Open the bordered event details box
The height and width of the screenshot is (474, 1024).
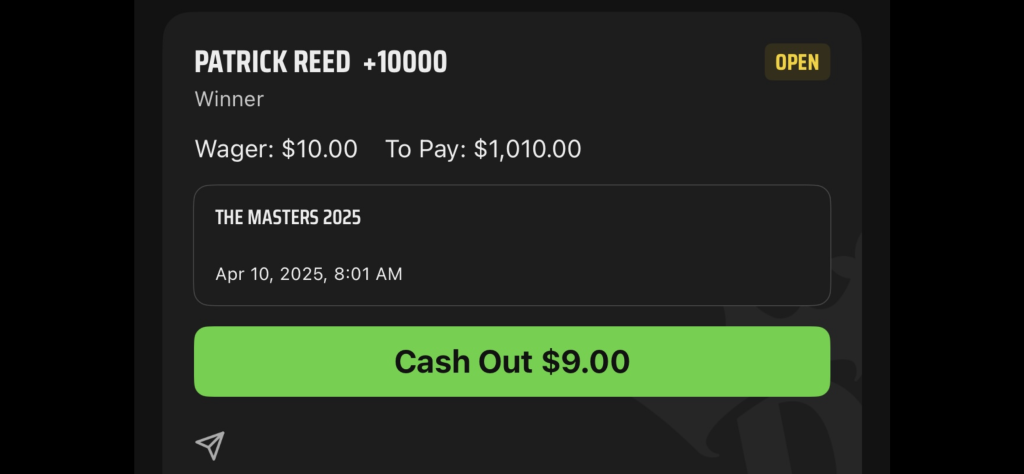tap(512, 245)
